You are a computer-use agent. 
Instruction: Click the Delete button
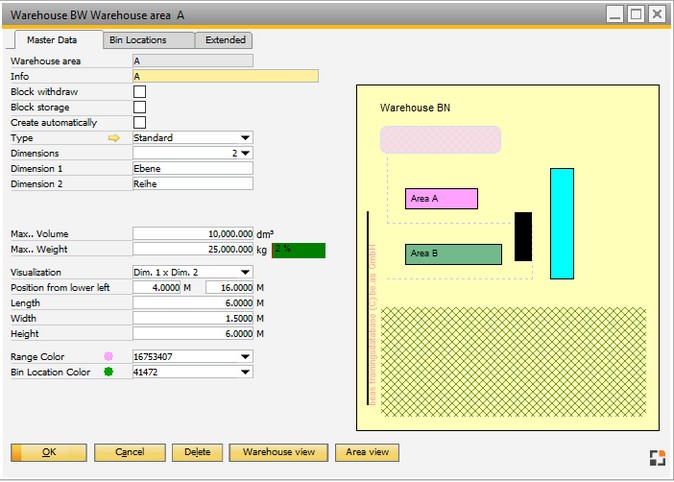(x=197, y=452)
